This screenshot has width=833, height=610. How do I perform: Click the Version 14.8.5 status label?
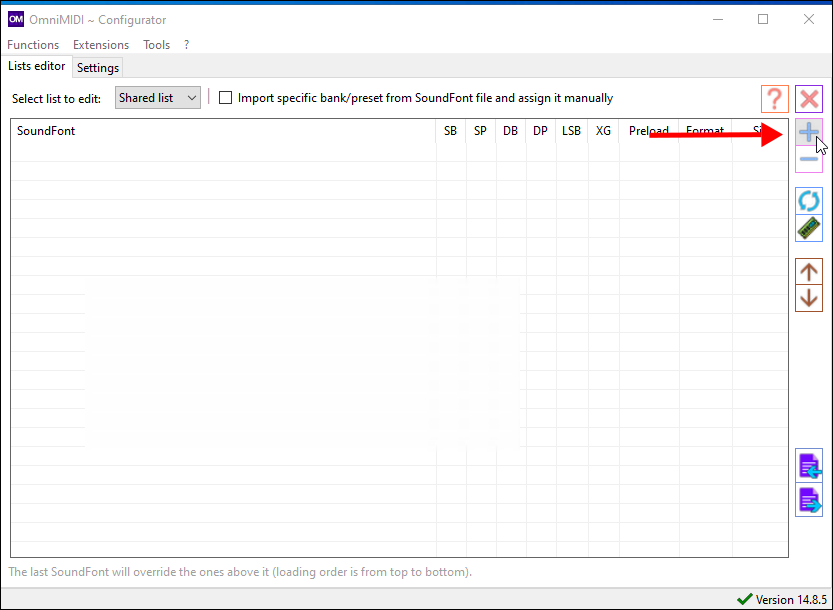(x=789, y=600)
